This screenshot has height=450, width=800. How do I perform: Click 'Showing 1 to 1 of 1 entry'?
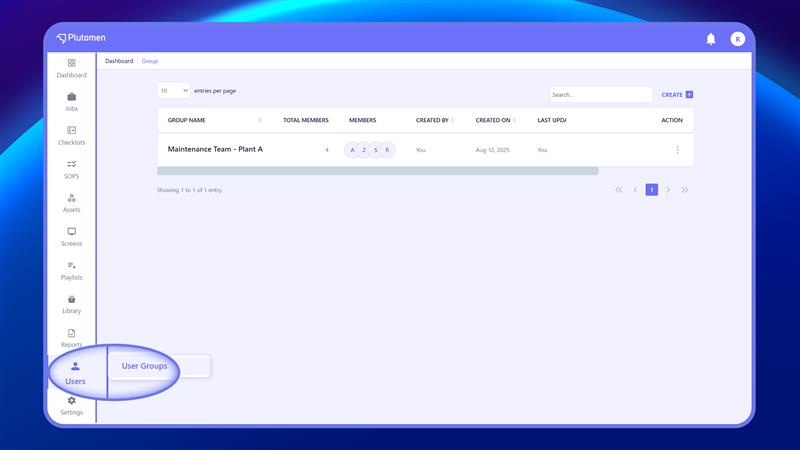189,190
